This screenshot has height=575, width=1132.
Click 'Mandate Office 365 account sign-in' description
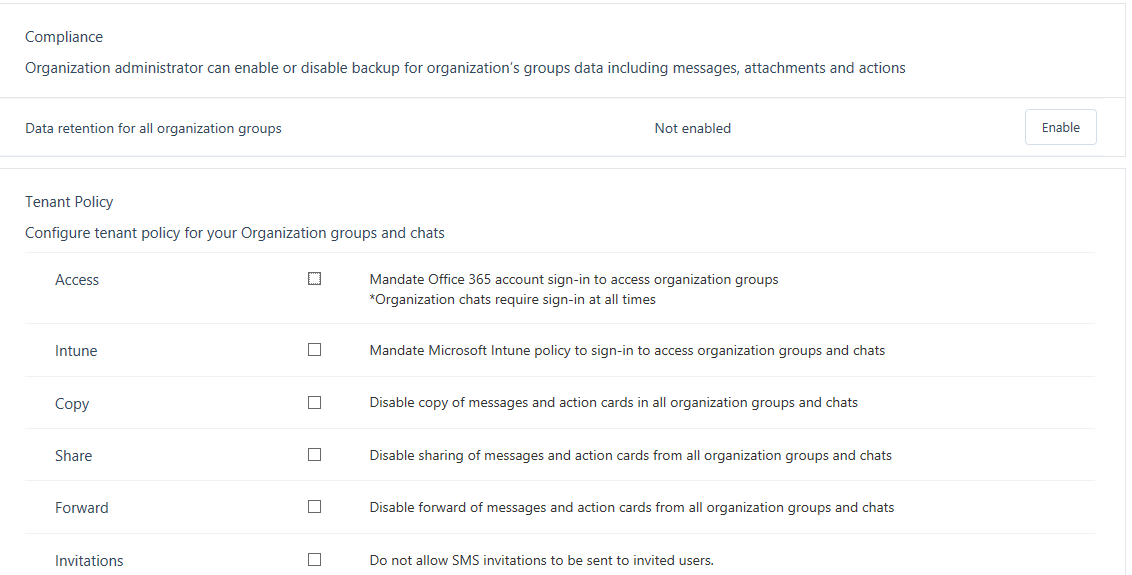click(x=573, y=280)
